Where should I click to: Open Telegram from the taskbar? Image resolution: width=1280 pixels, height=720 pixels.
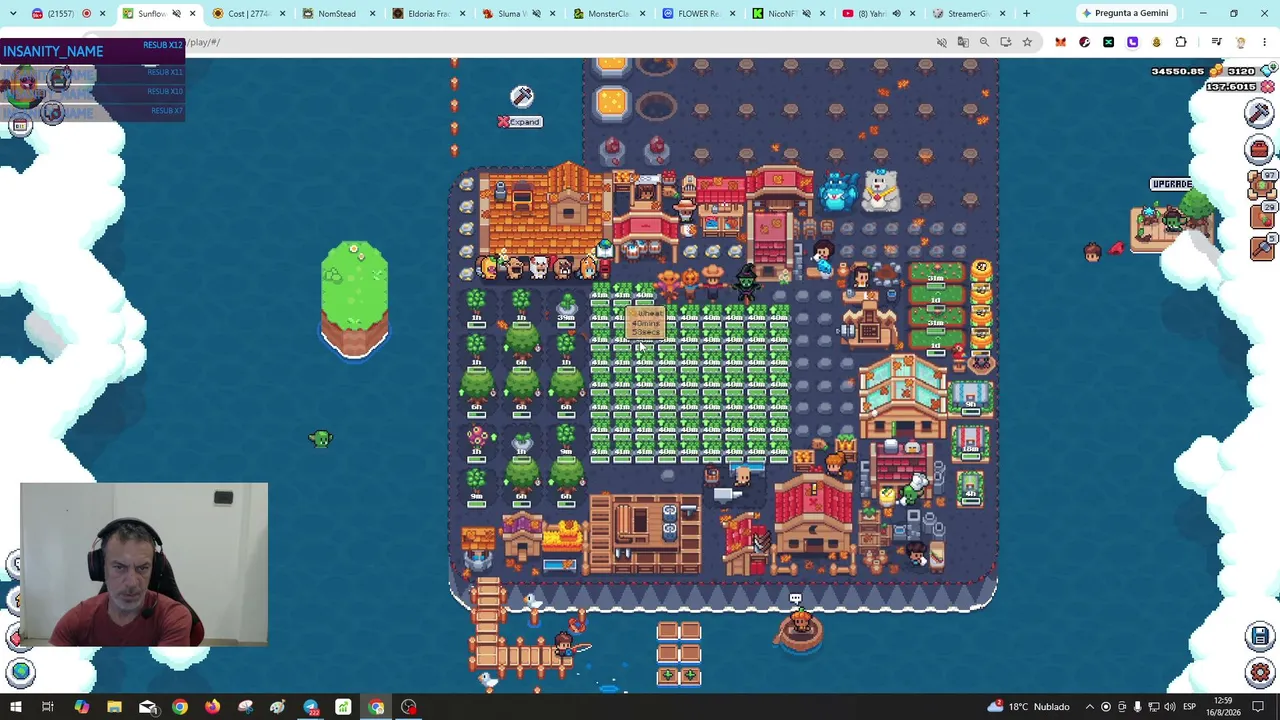[x=311, y=707]
